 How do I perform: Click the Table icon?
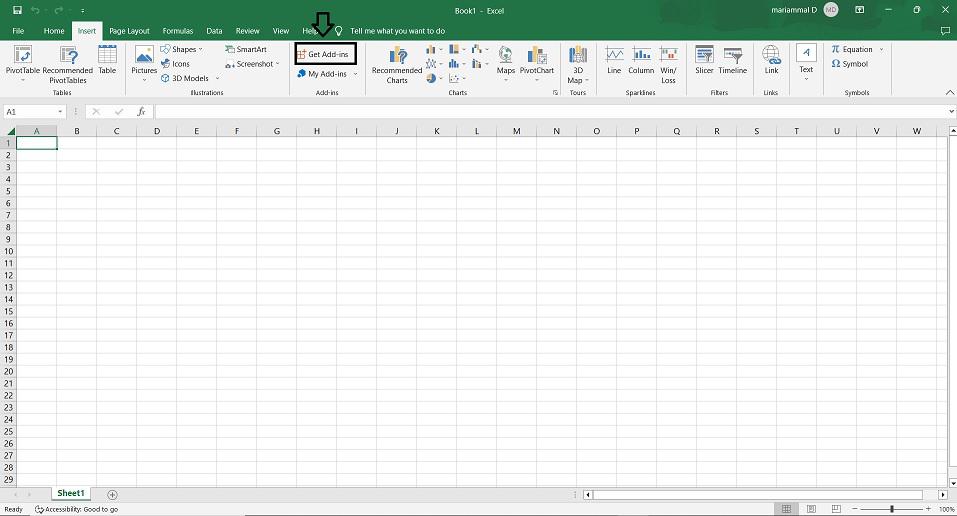pyautogui.click(x=107, y=61)
